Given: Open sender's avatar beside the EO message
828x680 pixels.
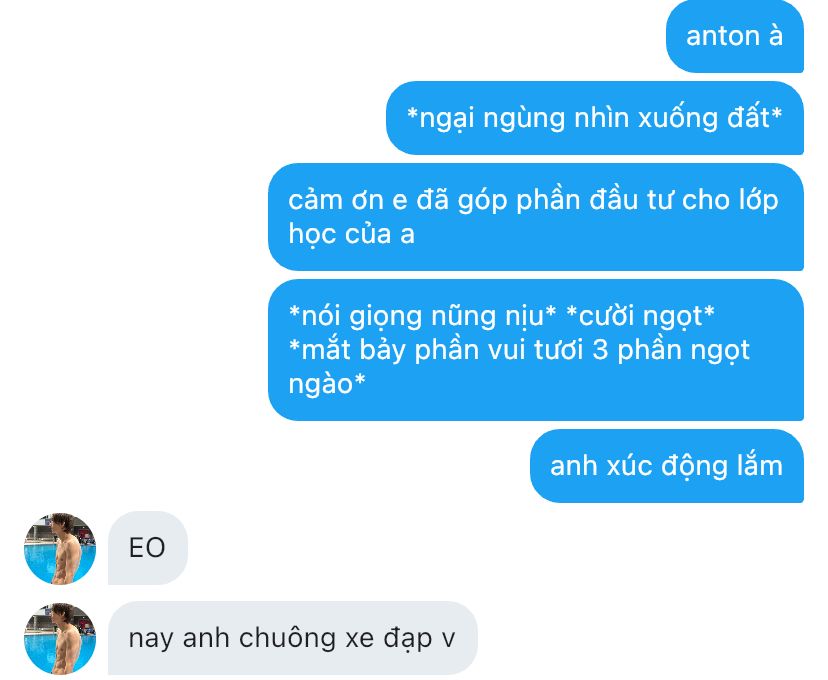Looking at the screenshot, I should [60, 548].
